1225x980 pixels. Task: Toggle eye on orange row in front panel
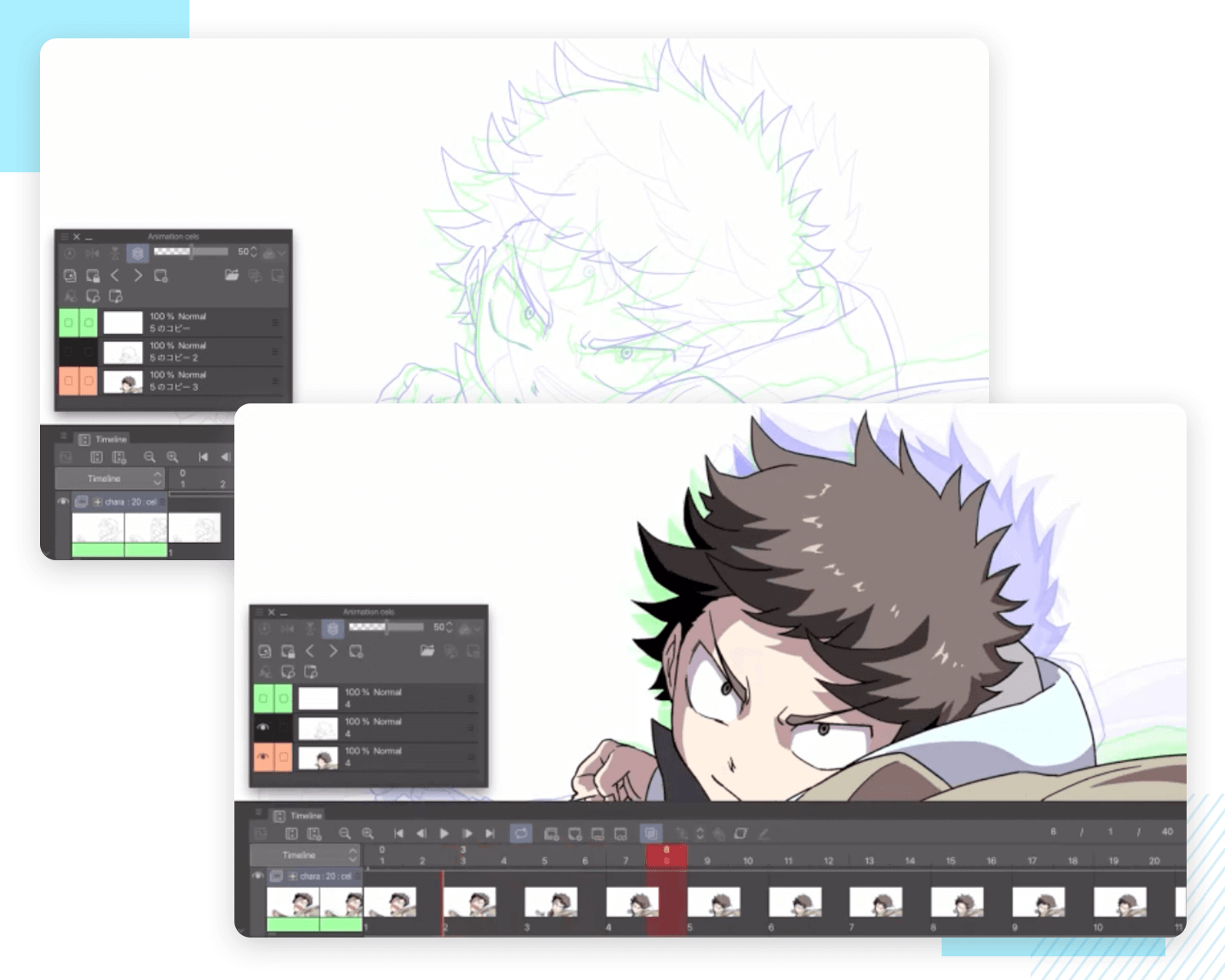click(x=263, y=757)
